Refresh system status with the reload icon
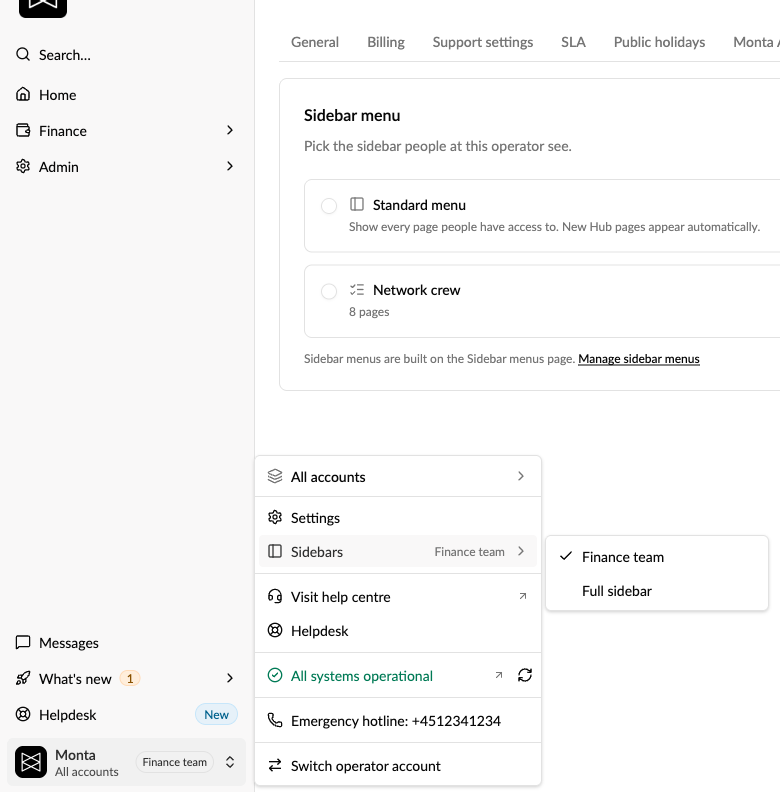This screenshot has height=792, width=780. 525,675
